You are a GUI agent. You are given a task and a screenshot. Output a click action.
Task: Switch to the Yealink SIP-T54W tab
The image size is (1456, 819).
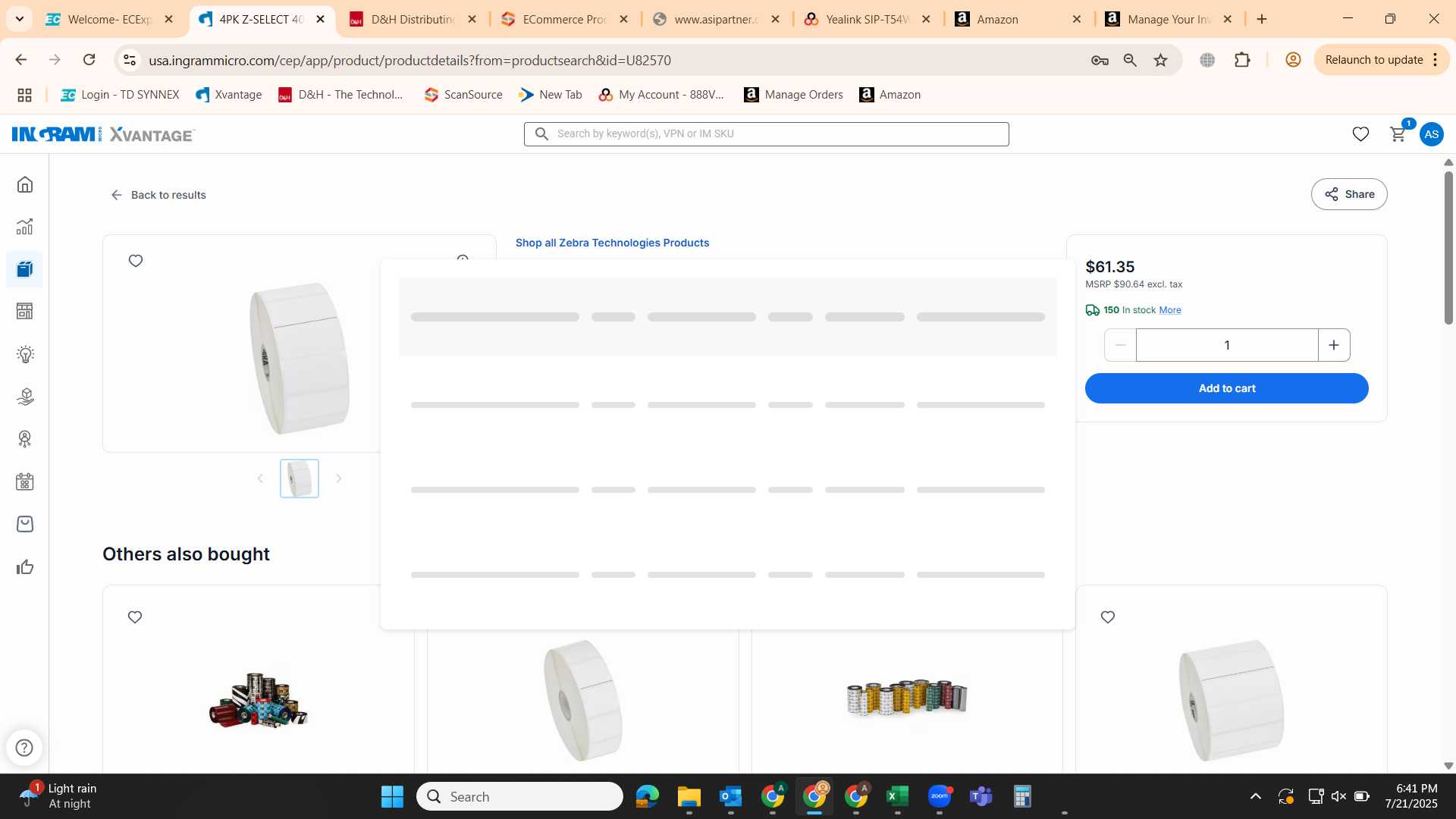point(868,20)
